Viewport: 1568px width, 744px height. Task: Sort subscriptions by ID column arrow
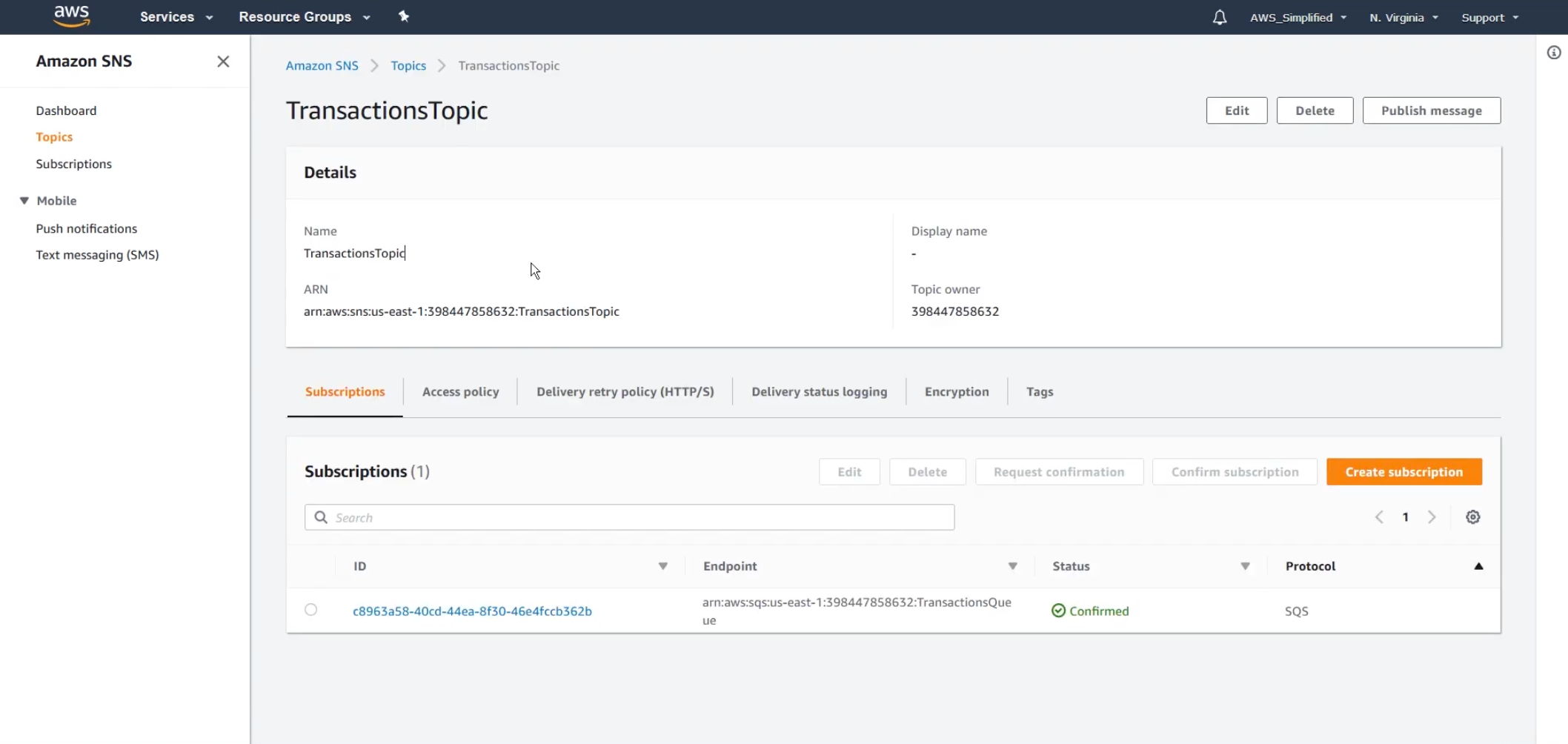tap(663, 566)
